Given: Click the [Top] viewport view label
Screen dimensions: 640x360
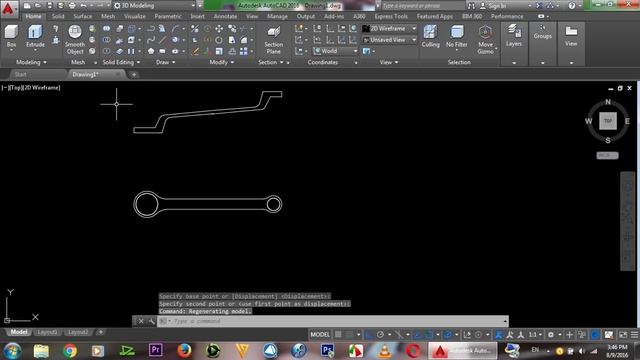Looking at the screenshot, I should click(17, 87).
